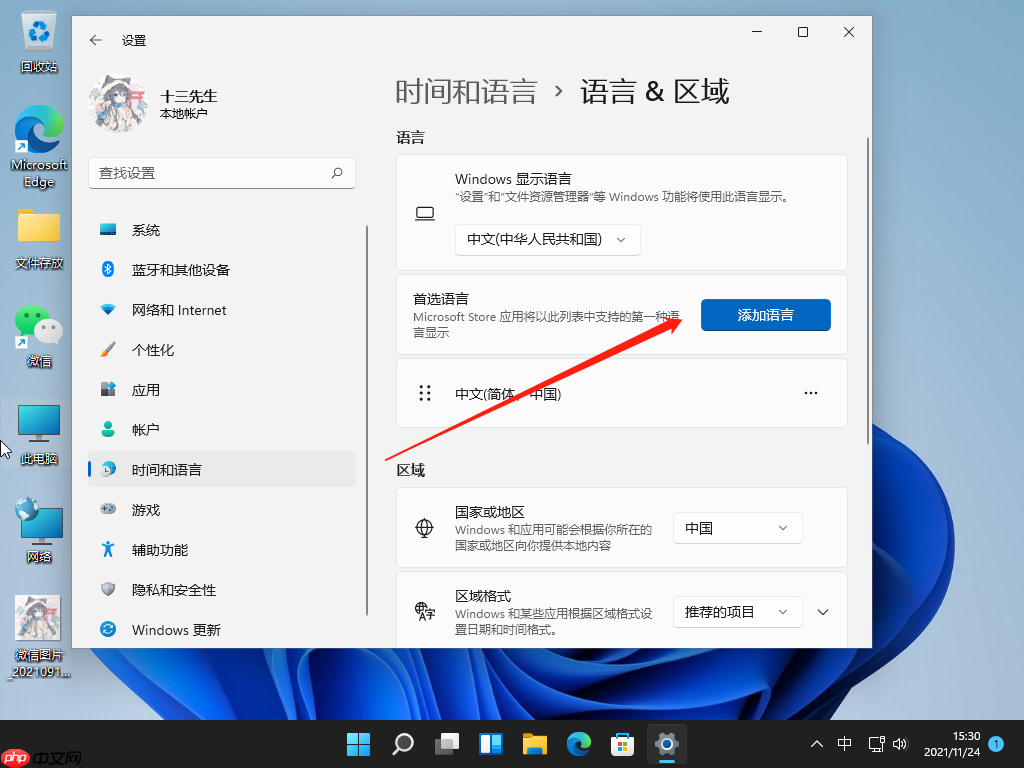Screen dimensions: 1024x768
Task: Open the 国家或地区 dropdown
Action: tap(737, 527)
